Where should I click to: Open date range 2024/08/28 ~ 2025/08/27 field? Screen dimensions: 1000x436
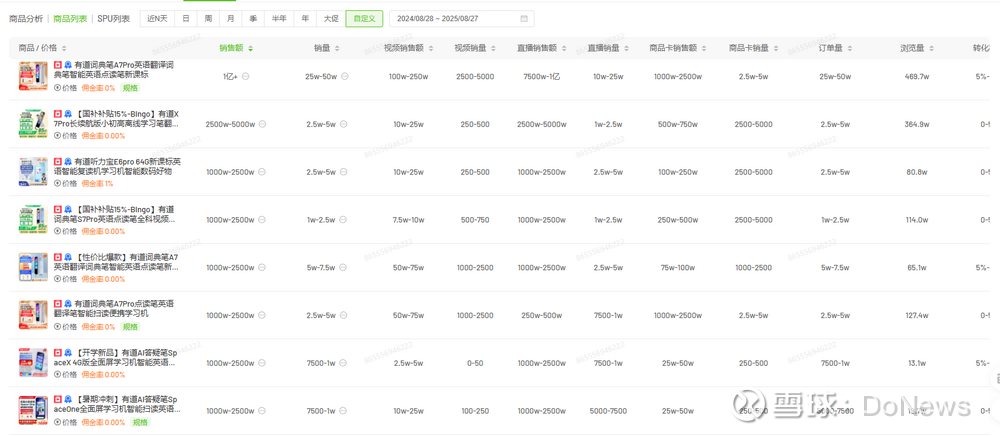[x=462, y=19]
